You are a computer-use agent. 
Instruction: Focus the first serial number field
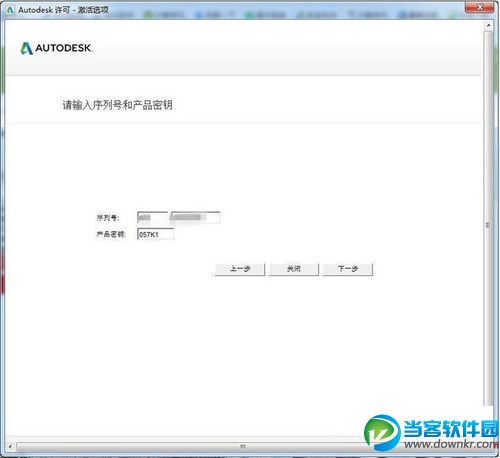click(x=153, y=218)
